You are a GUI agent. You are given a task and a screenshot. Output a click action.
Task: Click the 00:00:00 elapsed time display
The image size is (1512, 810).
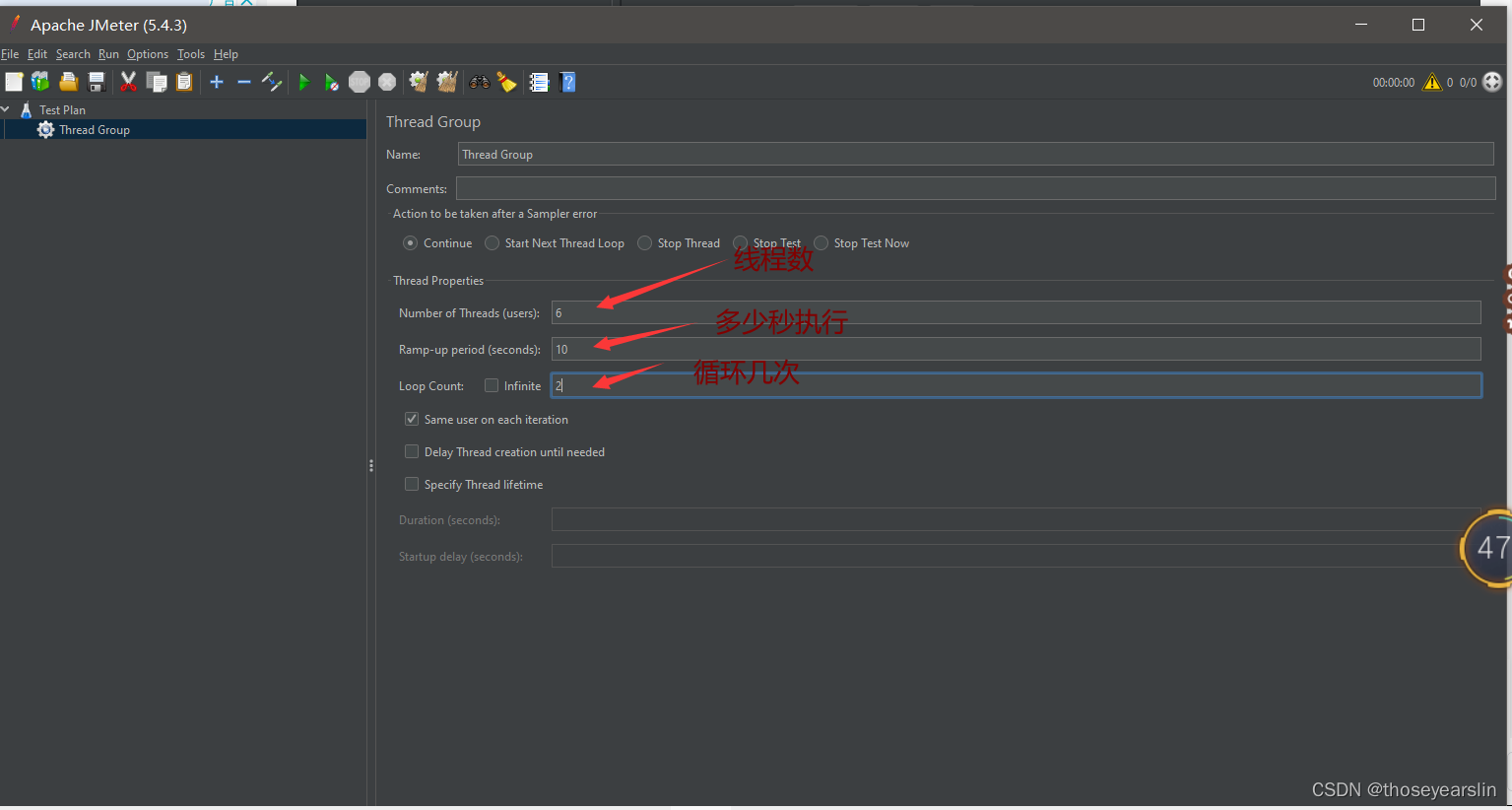(1394, 83)
